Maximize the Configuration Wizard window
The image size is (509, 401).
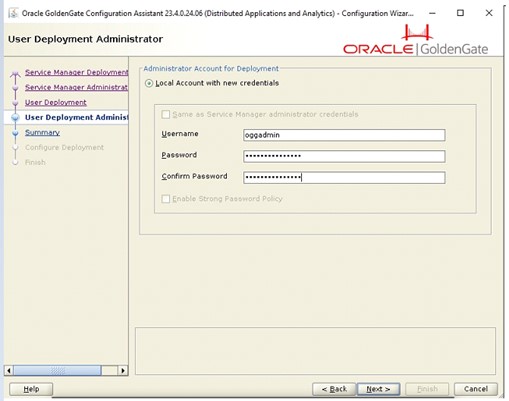click(460, 13)
